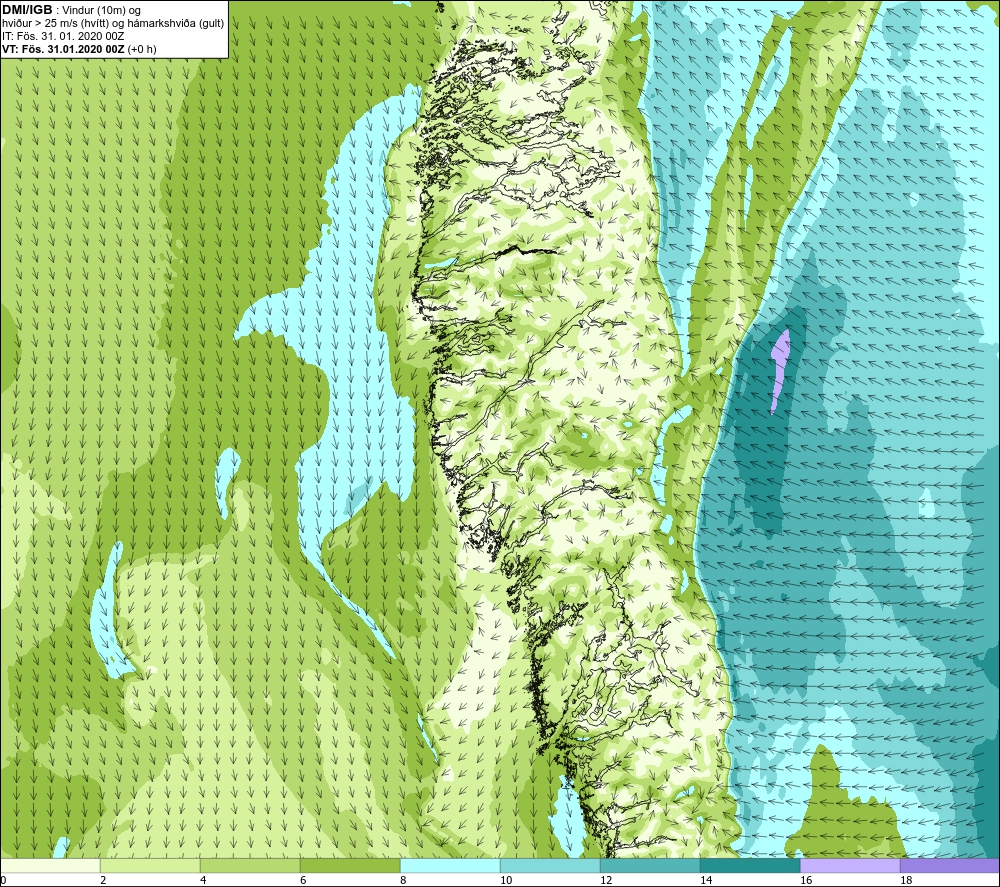Screen dimensions: 1000x887
Task: Click the 'hviður > 25 m/s (hvítt)' text line
Action: (x=114, y=24)
